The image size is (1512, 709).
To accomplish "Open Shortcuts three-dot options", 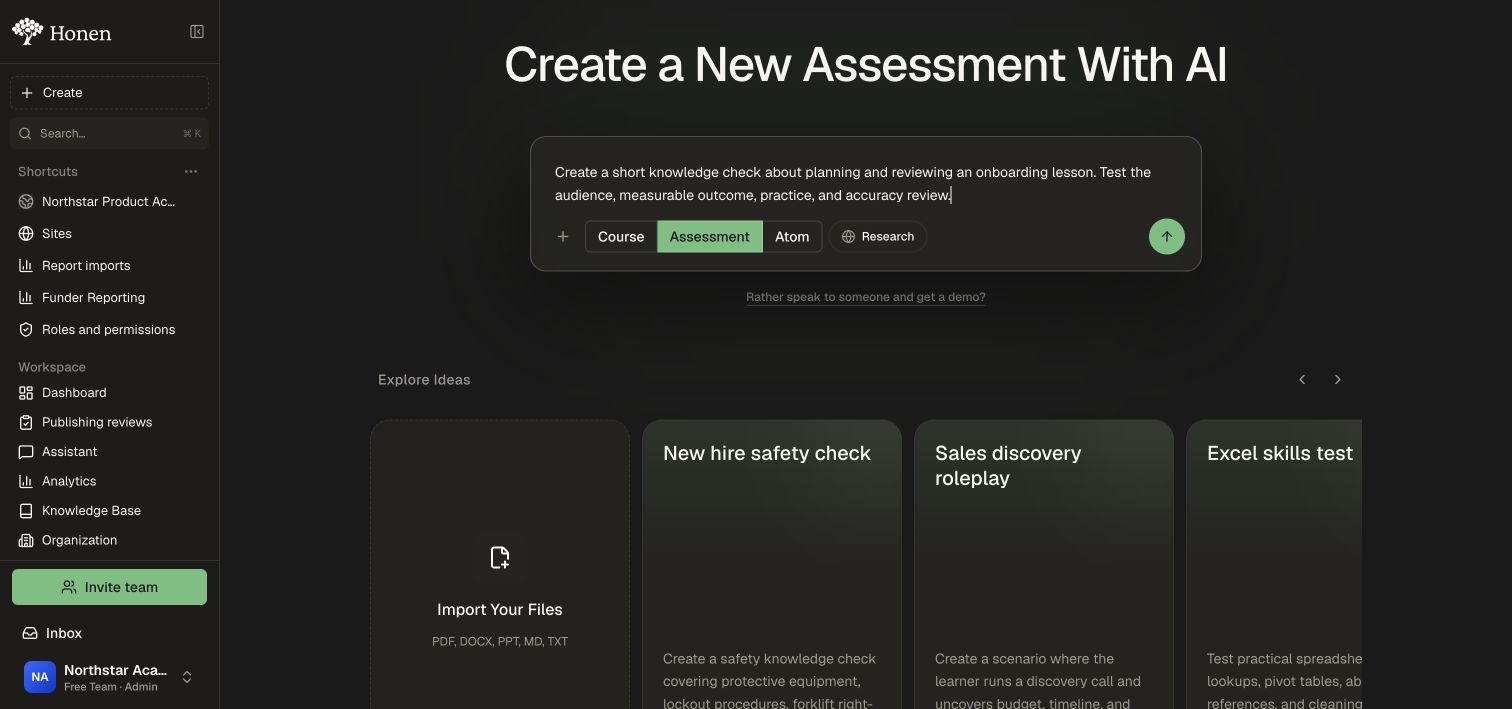I will pyautogui.click(x=191, y=172).
